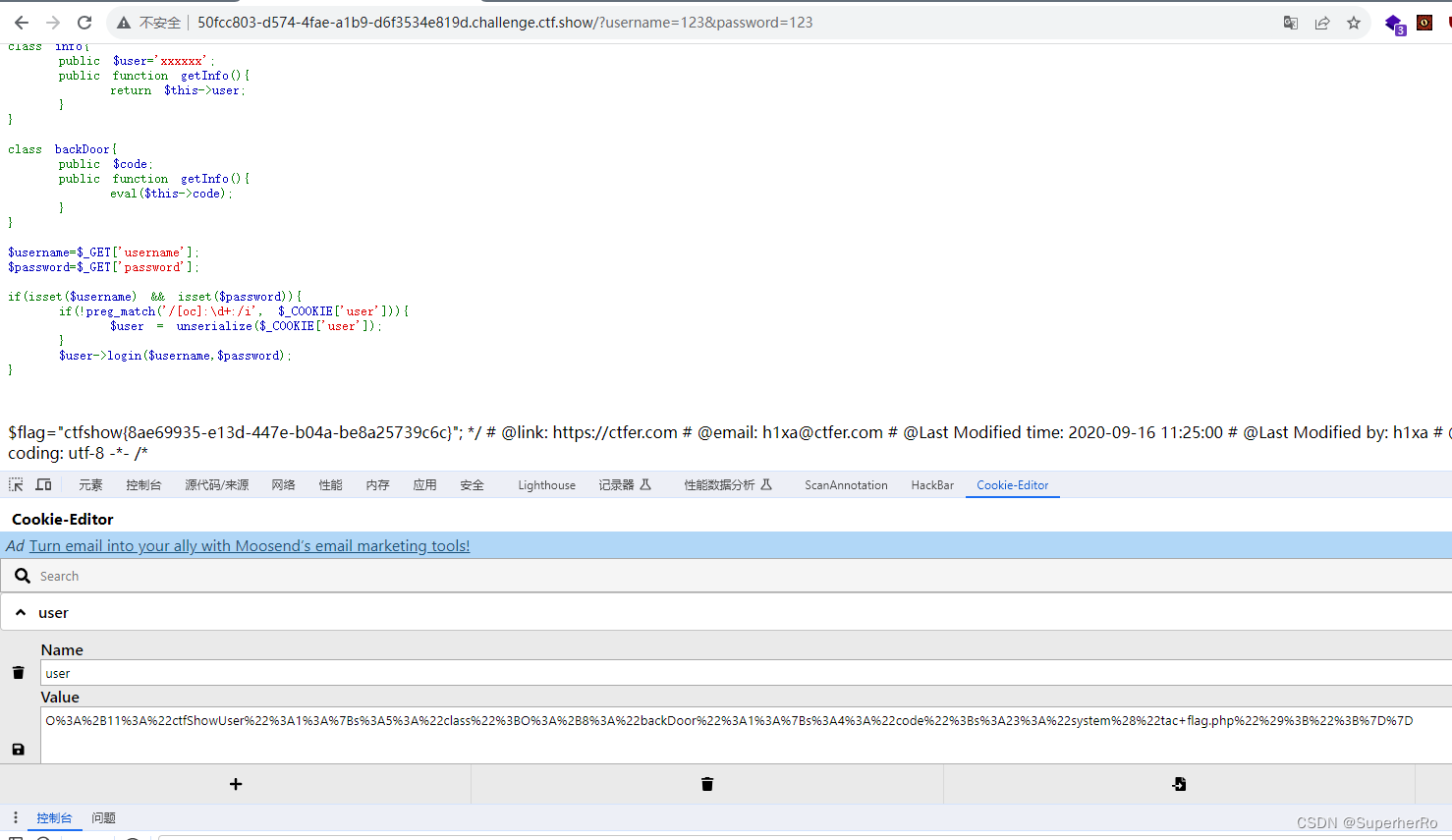Collapse the user cookie entry

point(20,612)
